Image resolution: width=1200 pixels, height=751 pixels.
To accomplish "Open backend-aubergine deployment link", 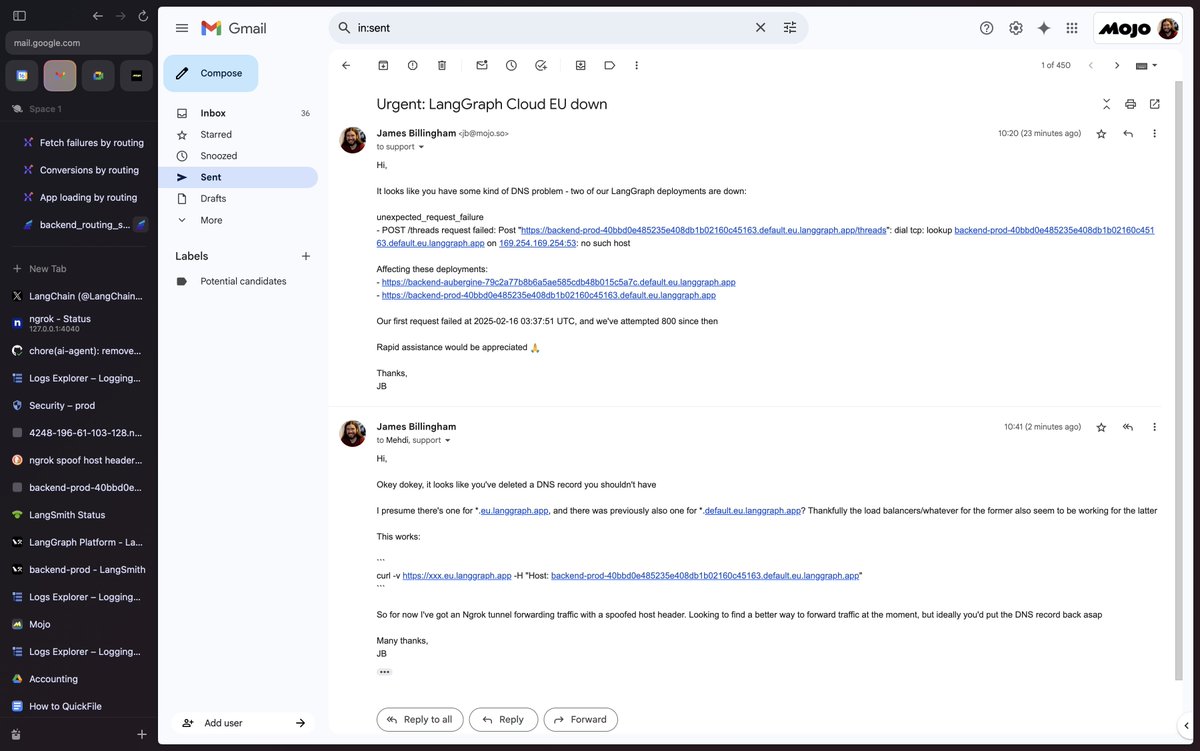I will tap(558, 282).
